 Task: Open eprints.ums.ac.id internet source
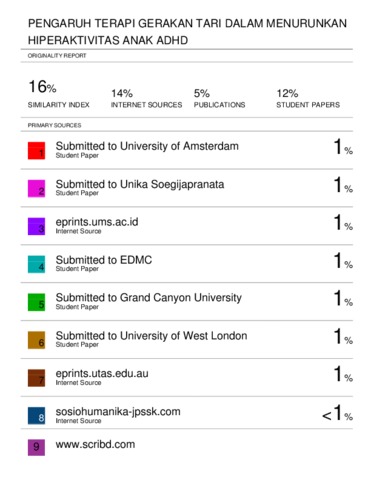click(x=97, y=222)
